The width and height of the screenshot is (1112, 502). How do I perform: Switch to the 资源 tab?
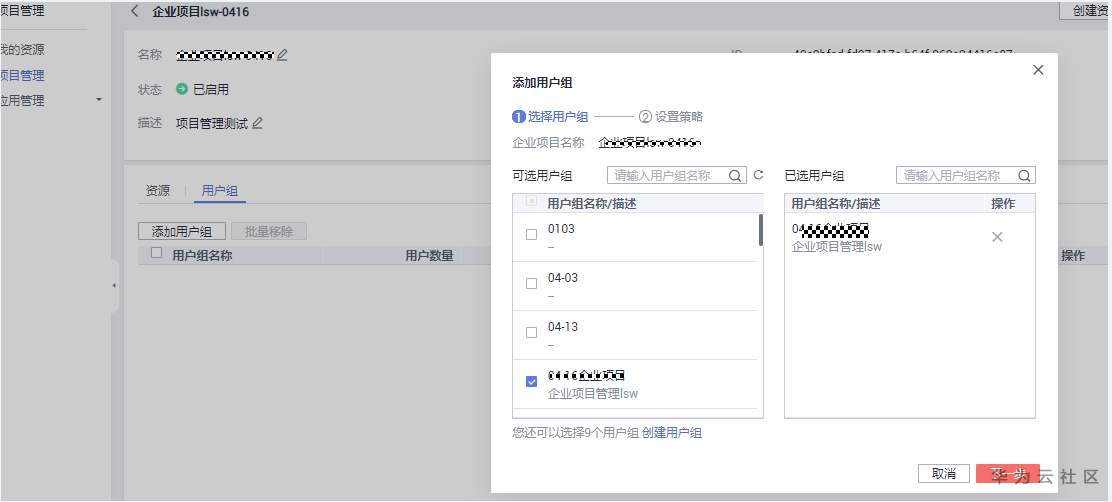[x=157, y=191]
